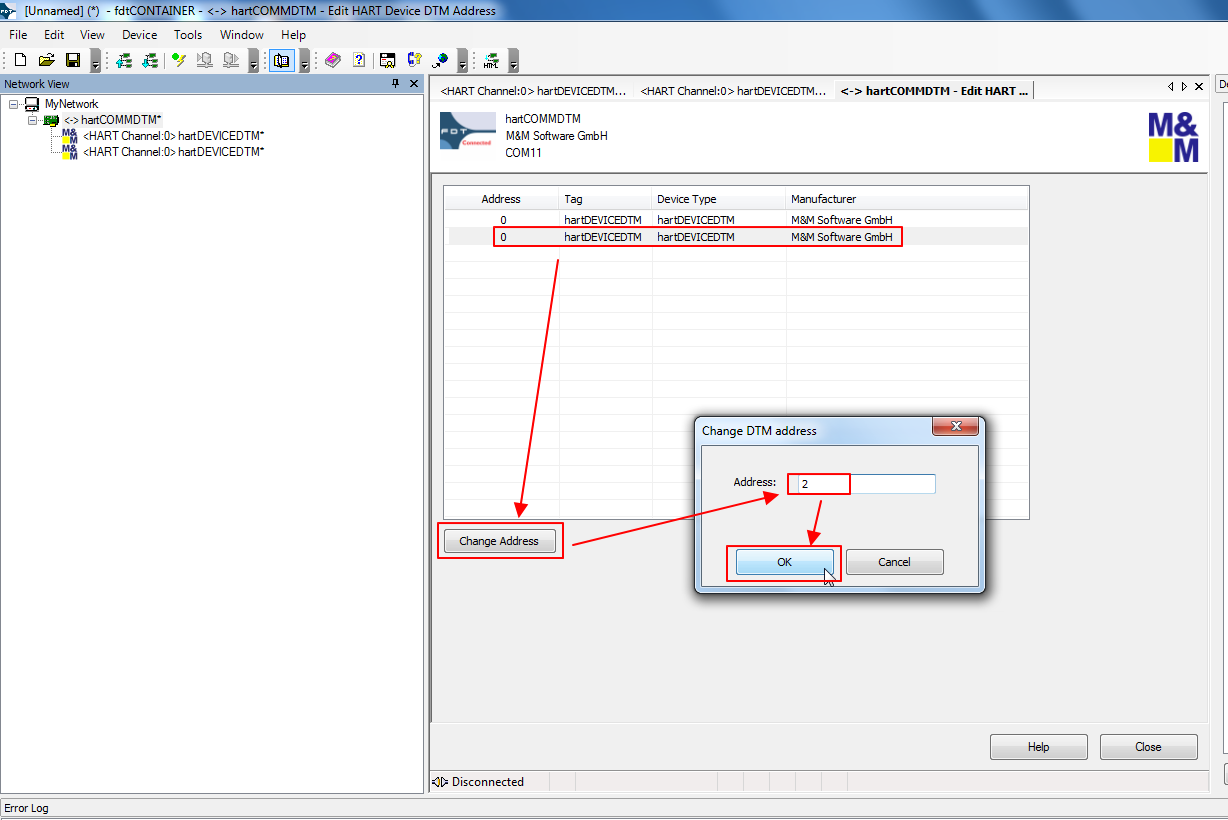
Task: Open the Error Log panel
Action: click(x=26, y=808)
